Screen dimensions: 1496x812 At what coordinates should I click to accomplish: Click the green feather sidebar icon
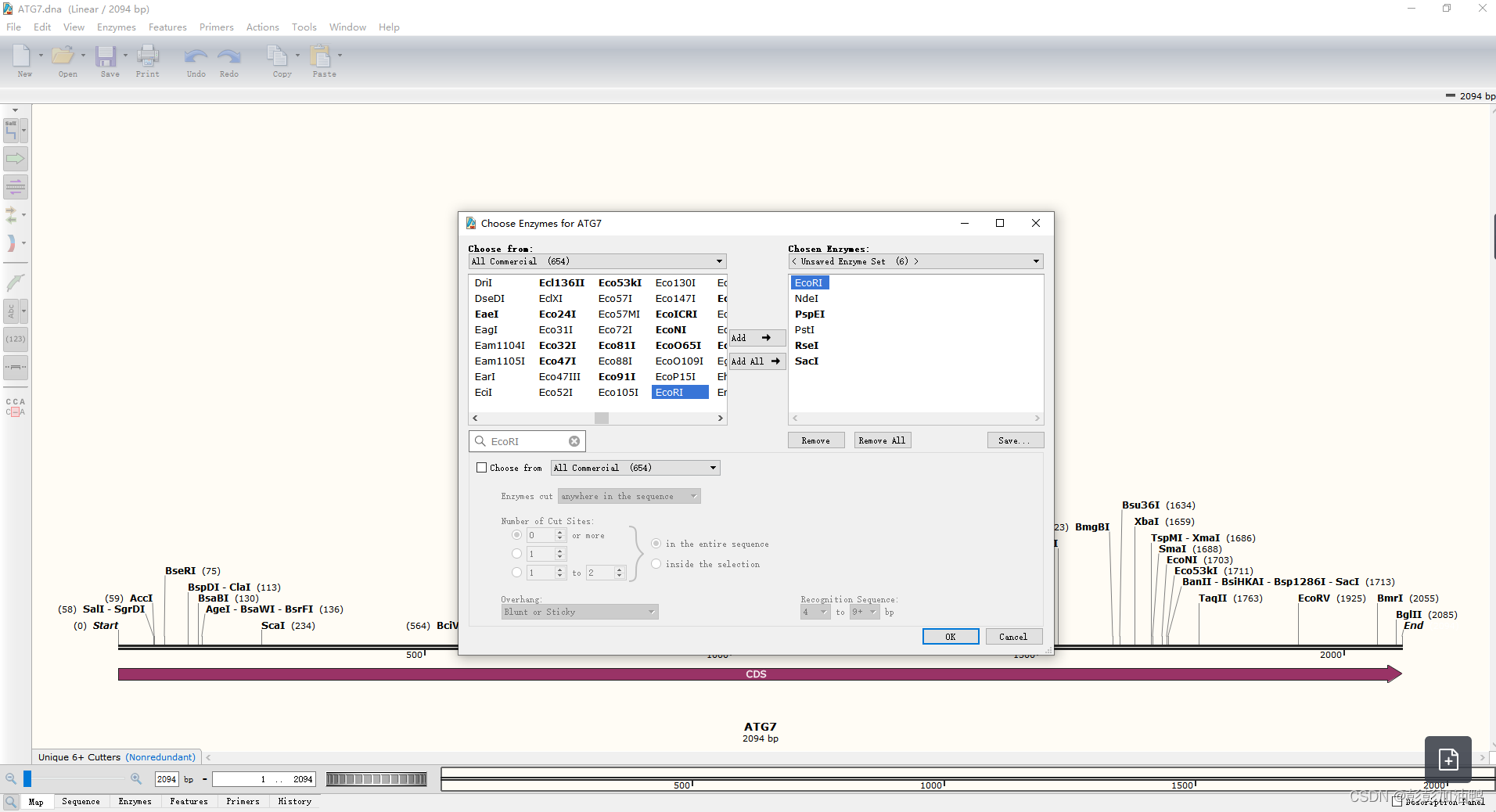click(x=15, y=282)
